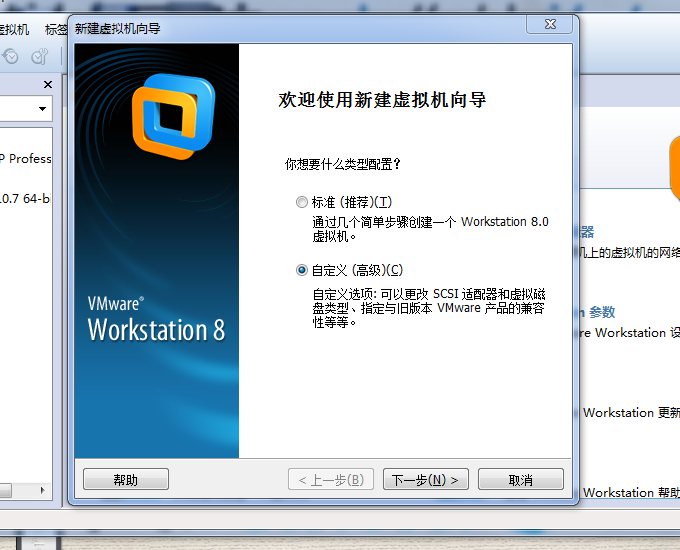
Task: Open the library sidebar dropdown arrow
Action: click(x=42, y=108)
